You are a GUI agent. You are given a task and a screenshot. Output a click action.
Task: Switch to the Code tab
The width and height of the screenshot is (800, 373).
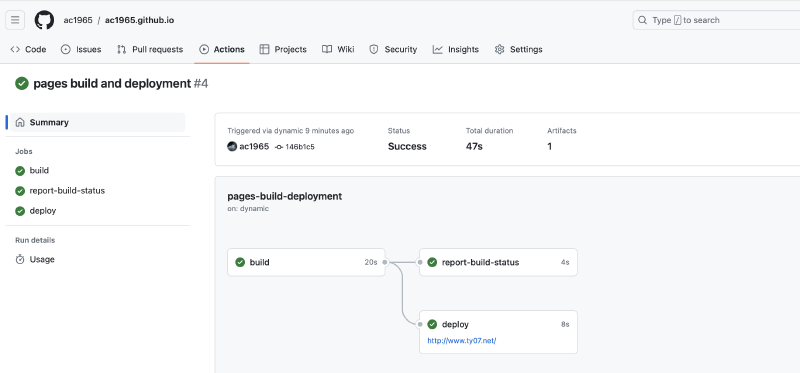point(29,49)
